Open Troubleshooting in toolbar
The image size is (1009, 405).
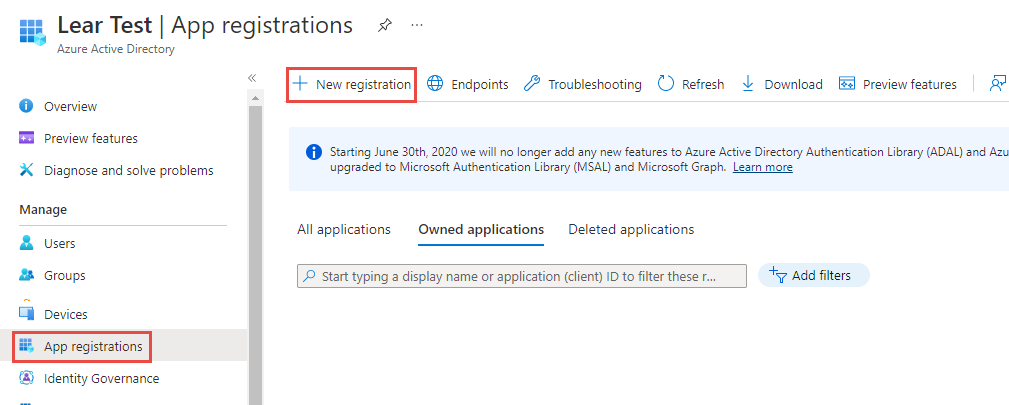coord(595,84)
